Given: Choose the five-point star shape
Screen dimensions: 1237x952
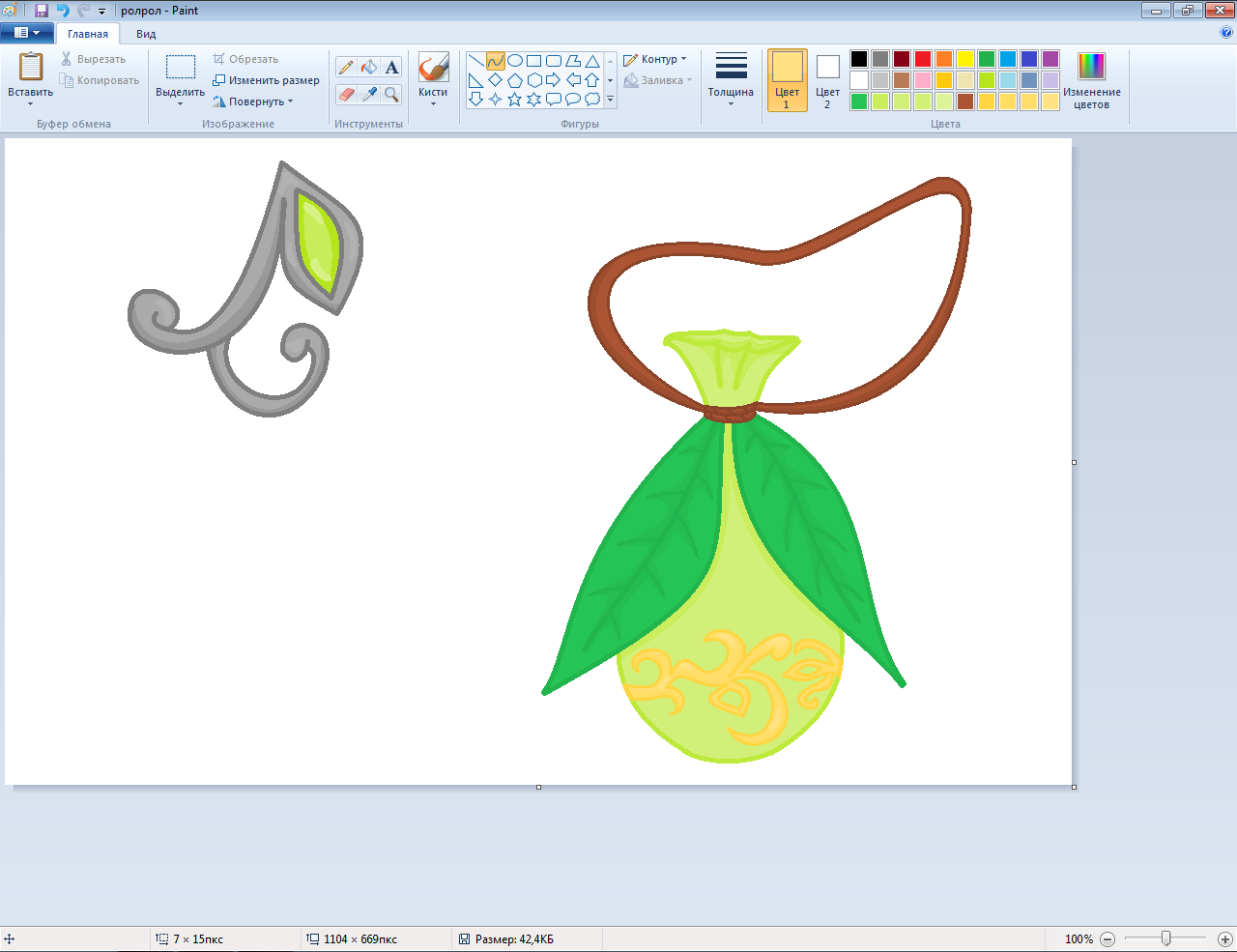Looking at the screenshot, I should pos(514,99).
